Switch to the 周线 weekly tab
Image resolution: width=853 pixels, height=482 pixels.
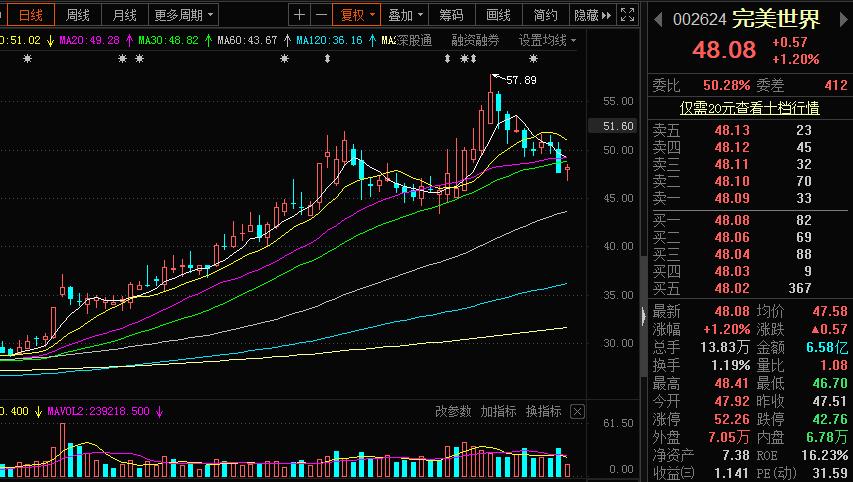click(77, 15)
